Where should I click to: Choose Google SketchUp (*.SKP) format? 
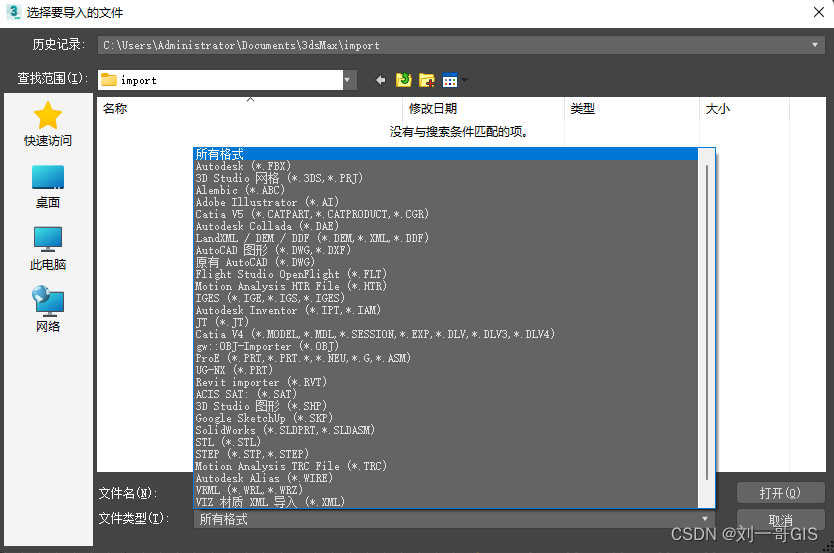coord(446,418)
